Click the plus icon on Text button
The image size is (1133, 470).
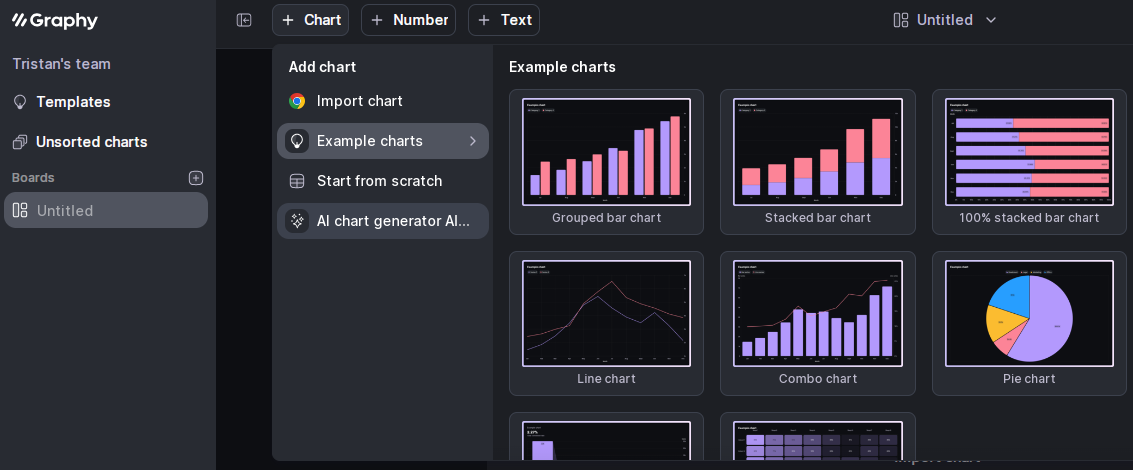(484, 20)
